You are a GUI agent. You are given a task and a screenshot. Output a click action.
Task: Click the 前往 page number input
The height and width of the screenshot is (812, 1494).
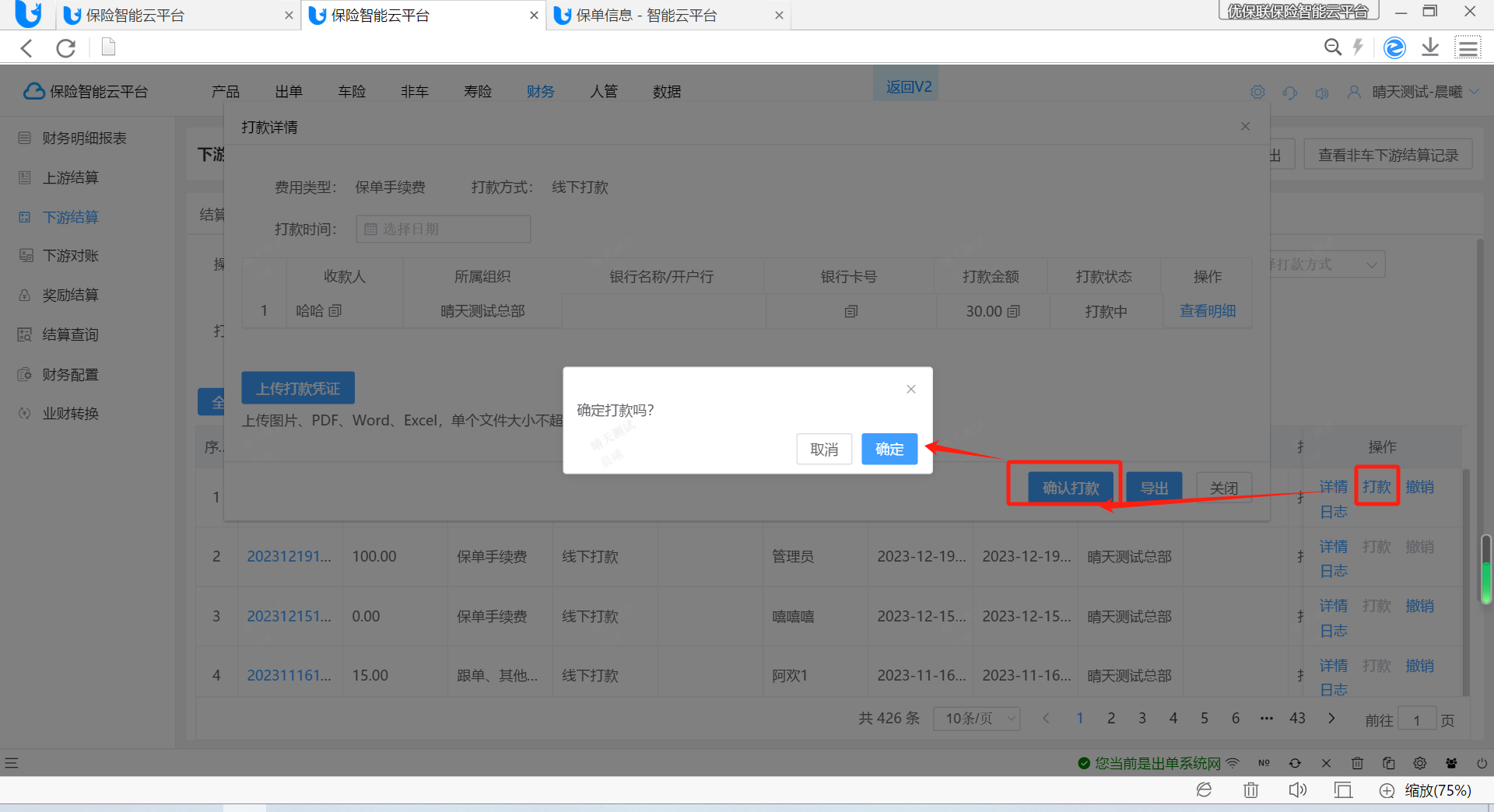pos(1417,720)
